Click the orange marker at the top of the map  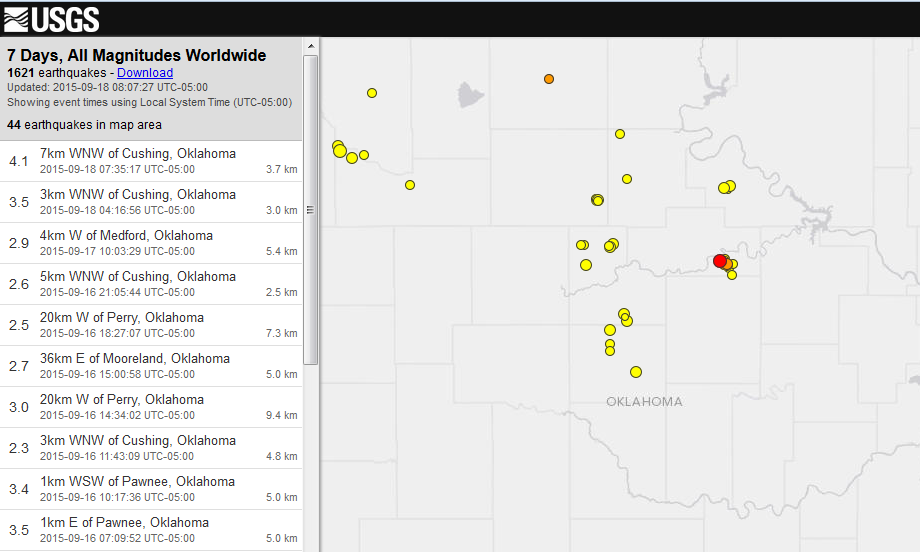(x=549, y=79)
